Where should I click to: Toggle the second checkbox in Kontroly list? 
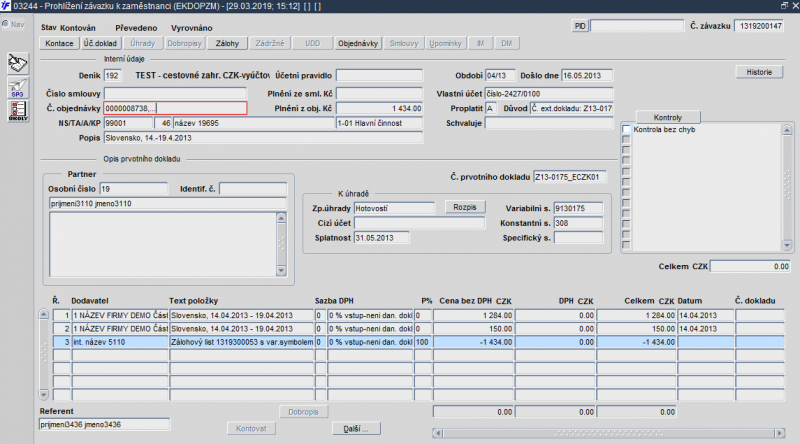(x=627, y=141)
